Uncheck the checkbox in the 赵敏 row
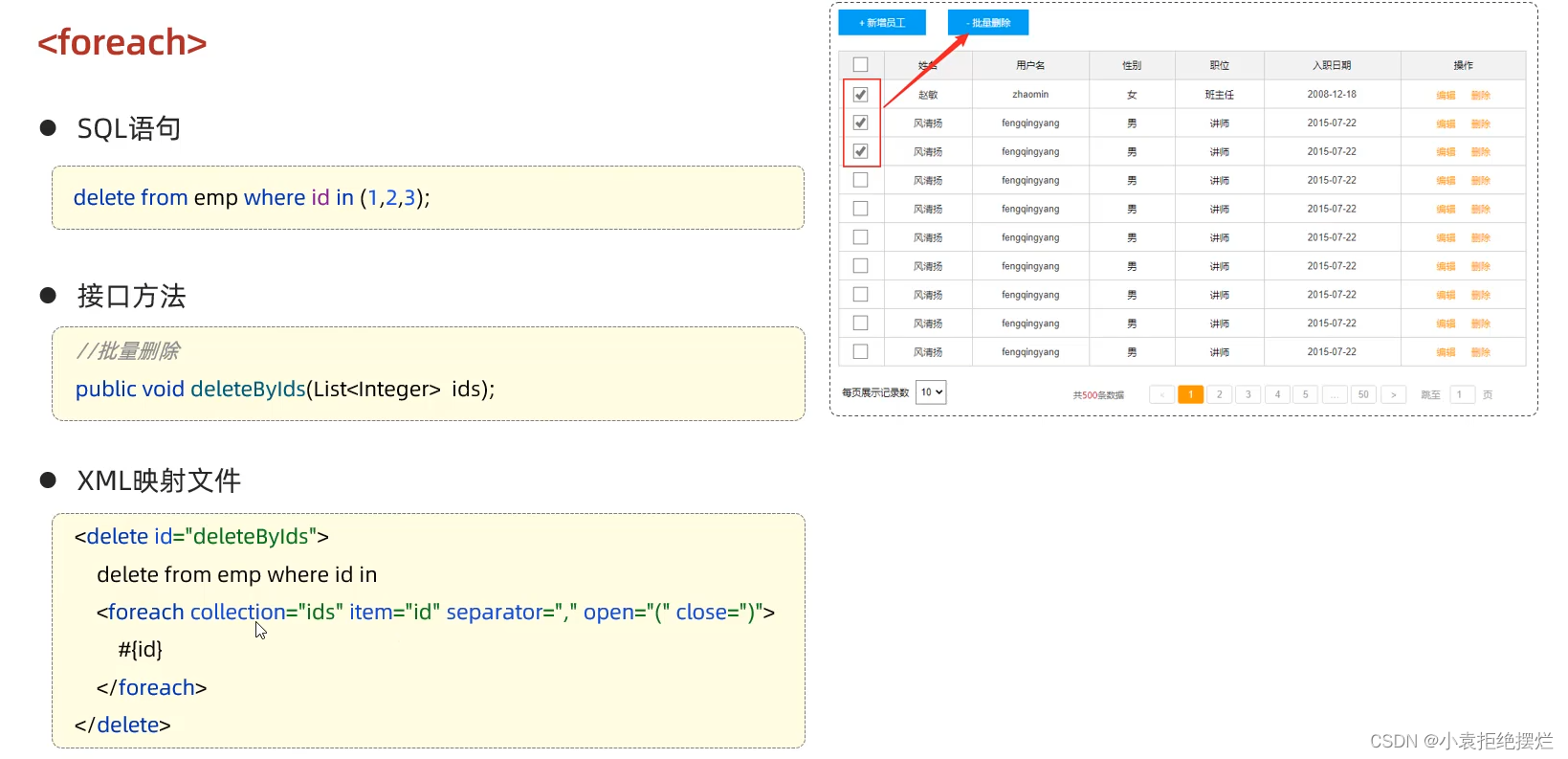The width and height of the screenshot is (1568, 759). pos(860,95)
